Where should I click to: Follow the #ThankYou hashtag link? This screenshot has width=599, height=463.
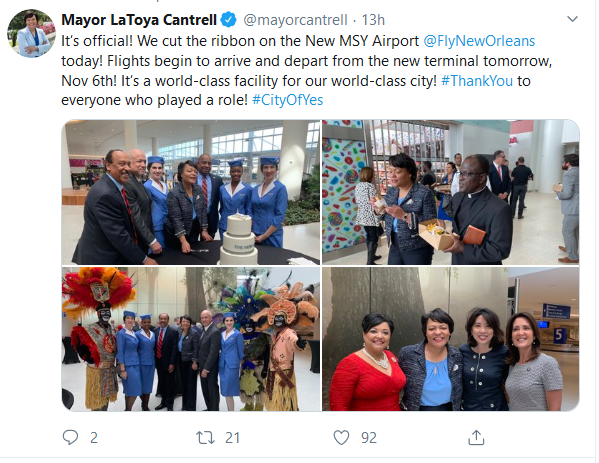[x=477, y=81]
